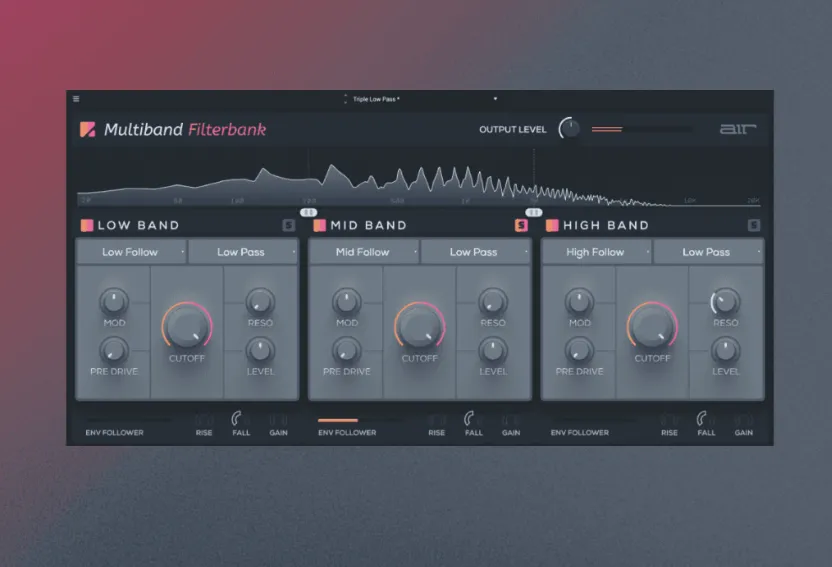Click the HIGH BAND title text
This screenshot has height=567, width=832.
coord(606,225)
